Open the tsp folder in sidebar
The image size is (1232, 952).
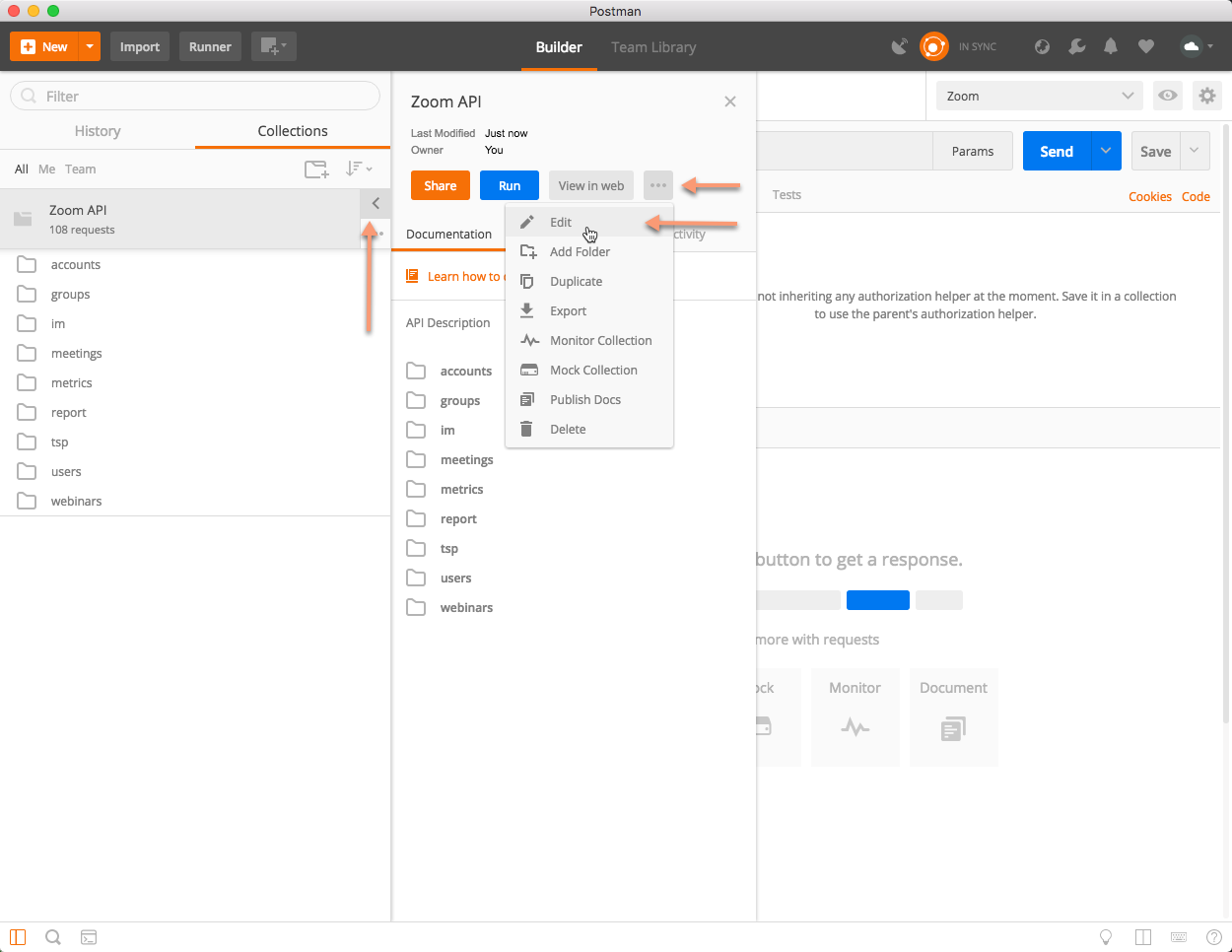195,442
